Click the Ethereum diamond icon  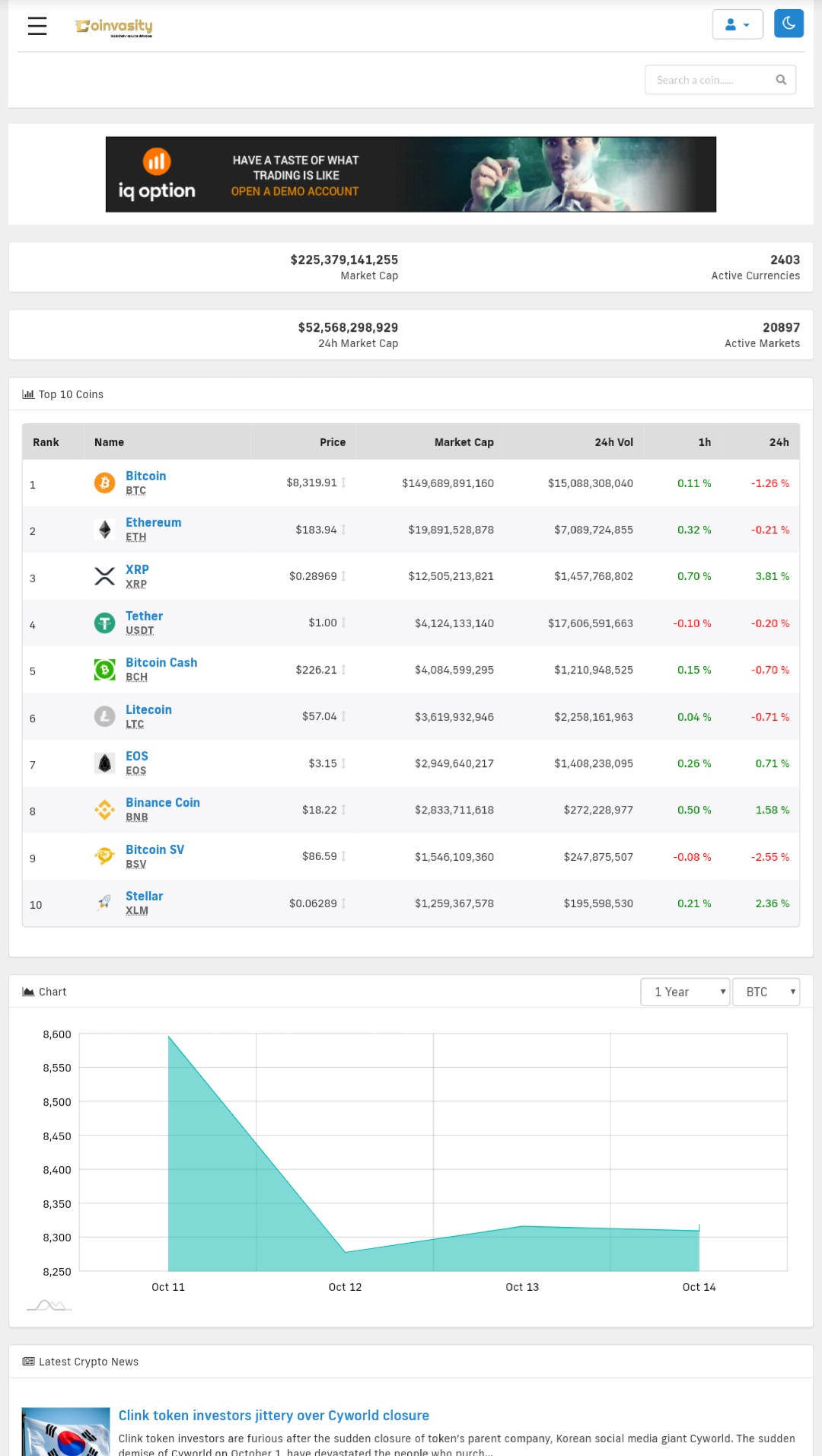[x=104, y=529]
